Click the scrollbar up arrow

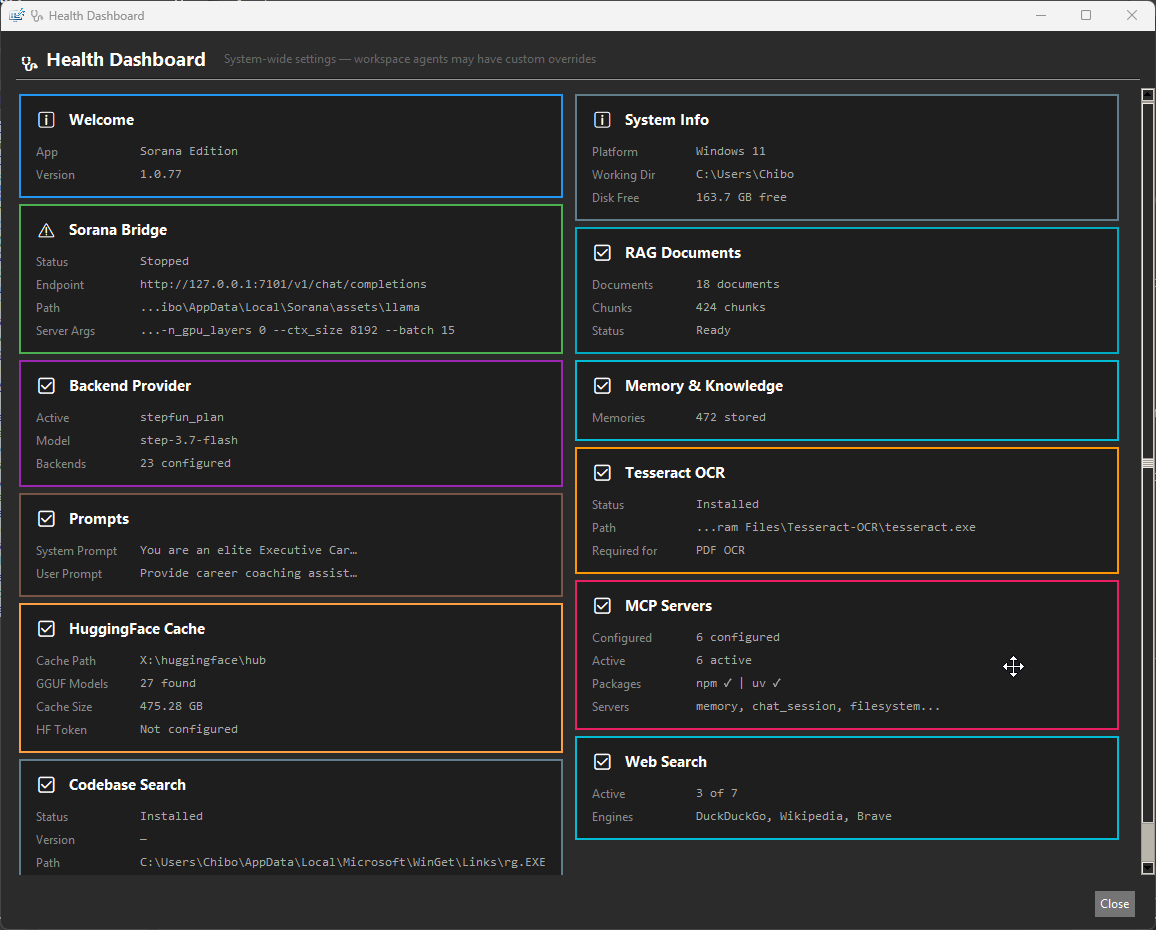(1147, 95)
